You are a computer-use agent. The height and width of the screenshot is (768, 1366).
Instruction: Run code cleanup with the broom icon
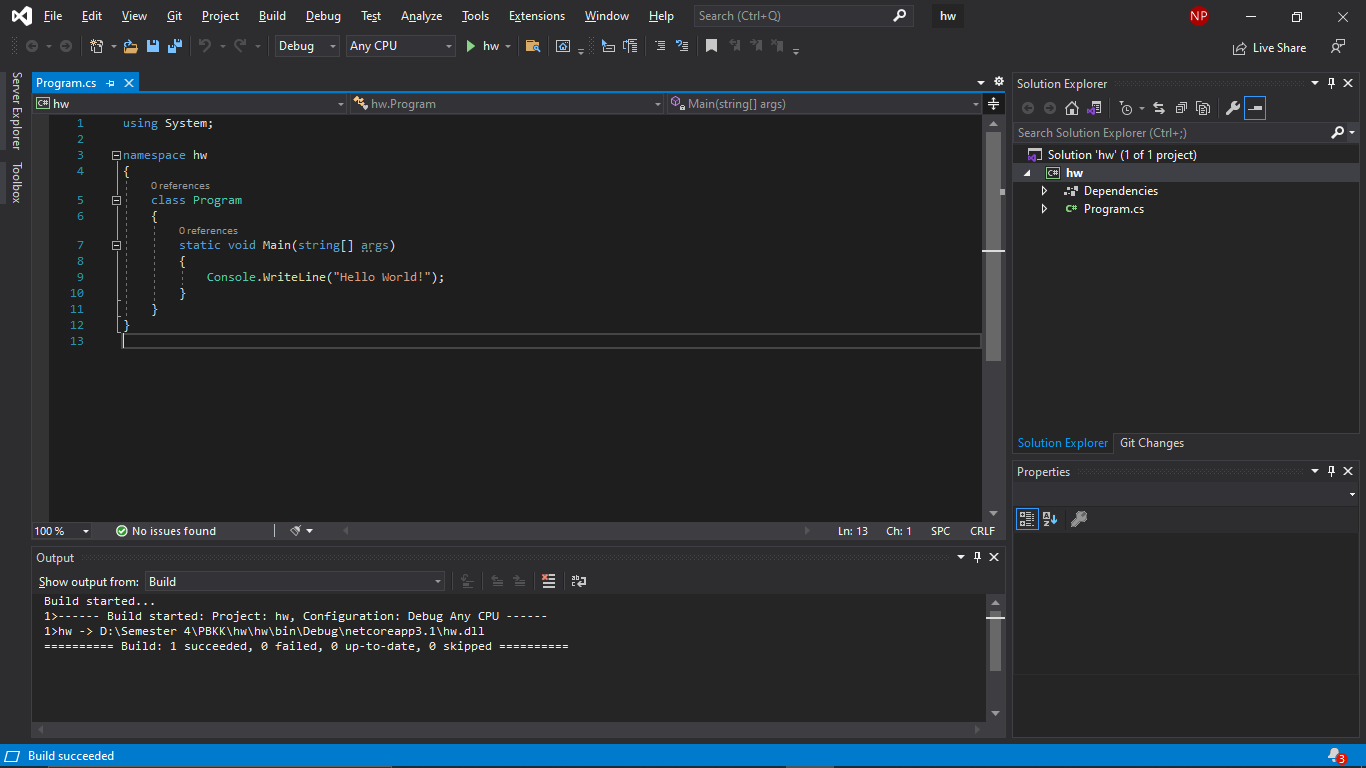pos(296,531)
